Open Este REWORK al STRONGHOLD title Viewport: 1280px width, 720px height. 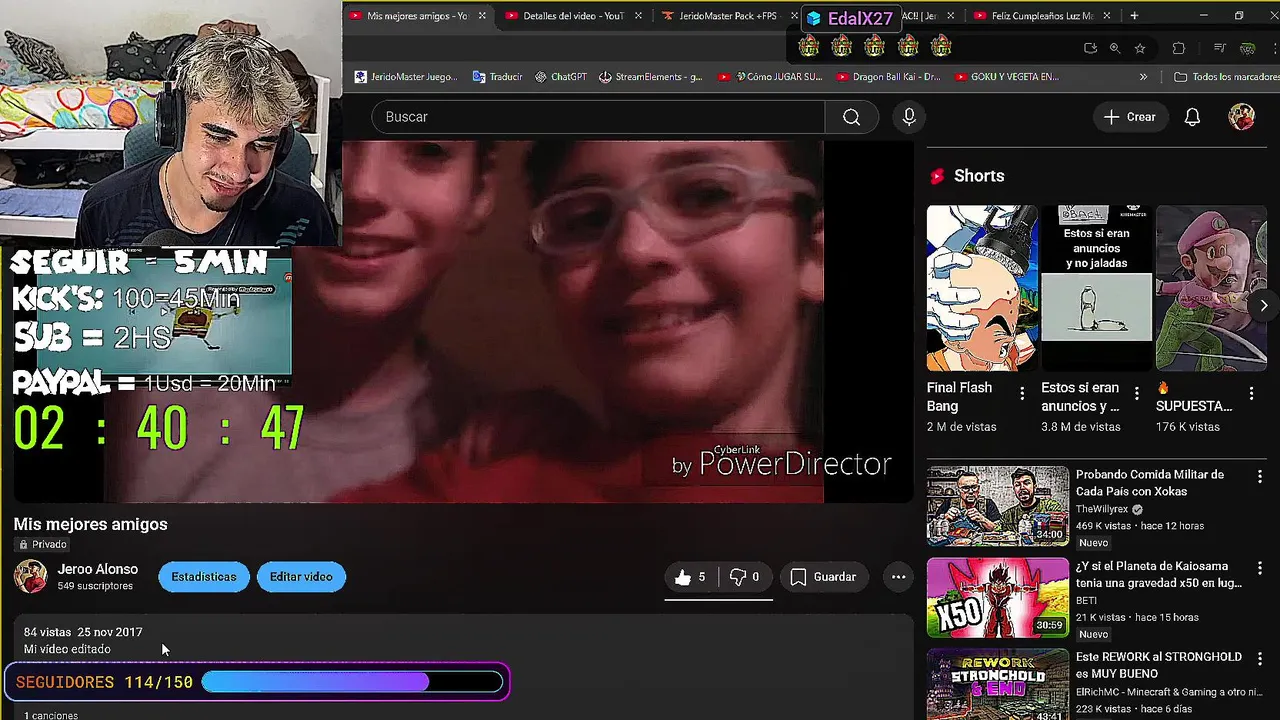[1158, 665]
